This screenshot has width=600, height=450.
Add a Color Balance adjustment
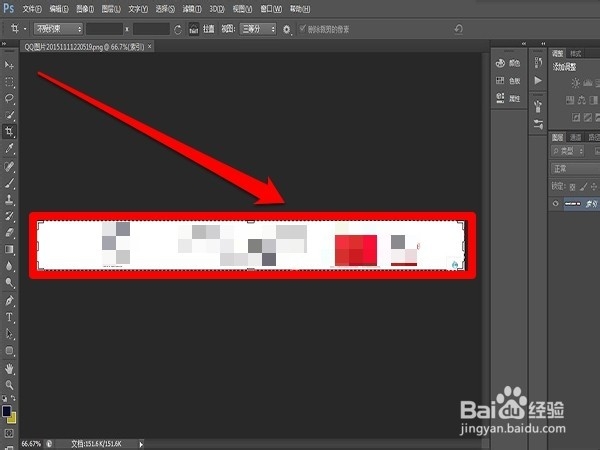point(582,100)
